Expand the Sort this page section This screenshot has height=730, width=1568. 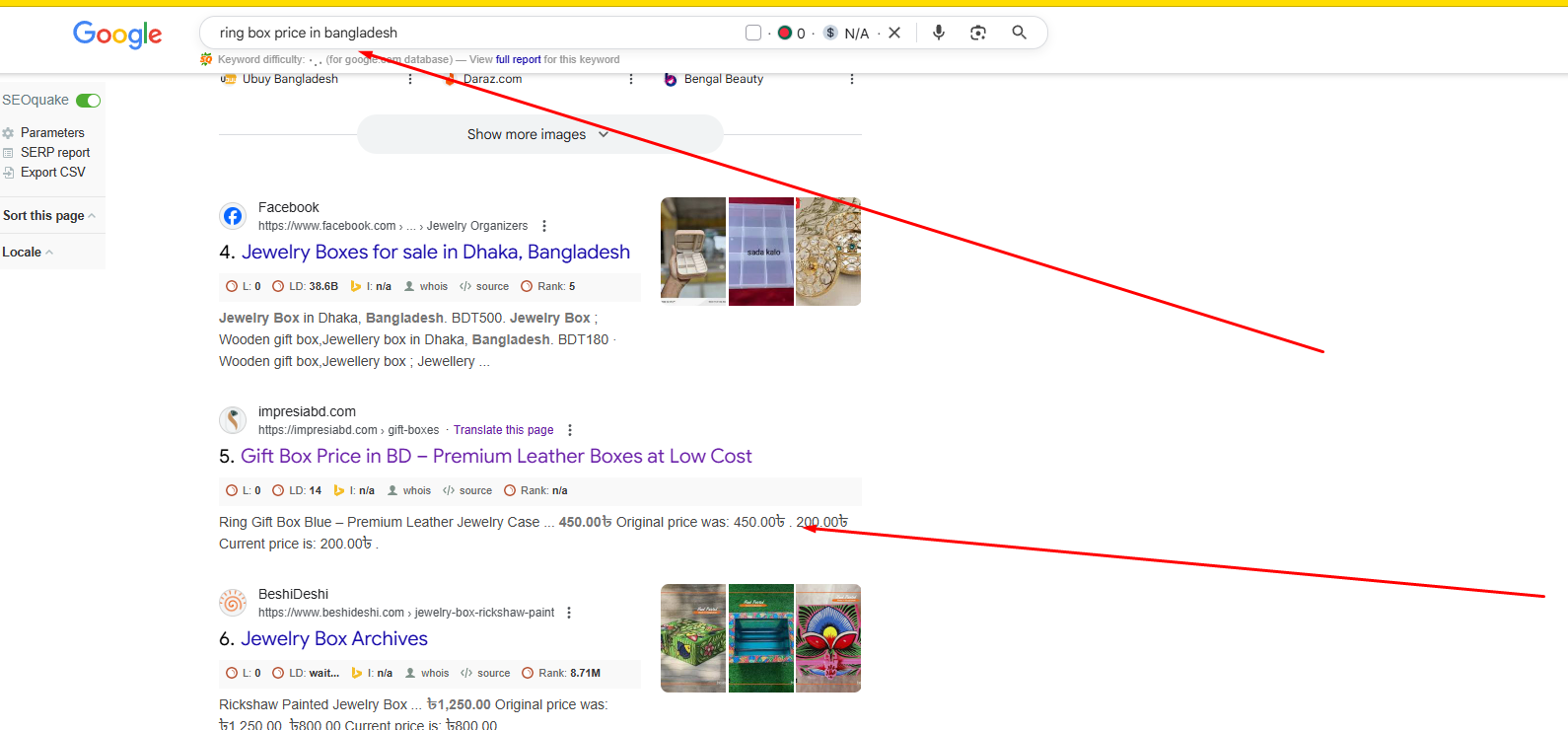tap(48, 216)
